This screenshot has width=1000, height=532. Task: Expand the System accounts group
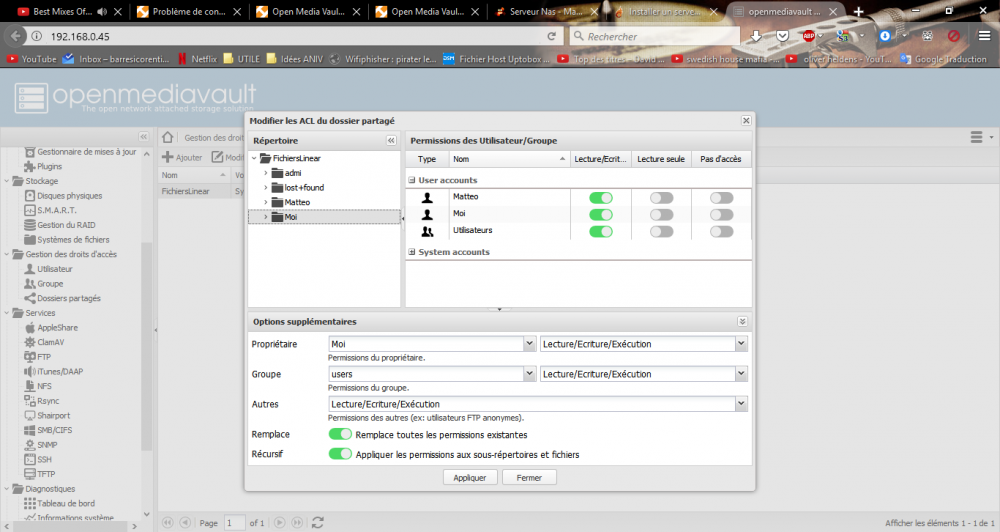[411, 252]
